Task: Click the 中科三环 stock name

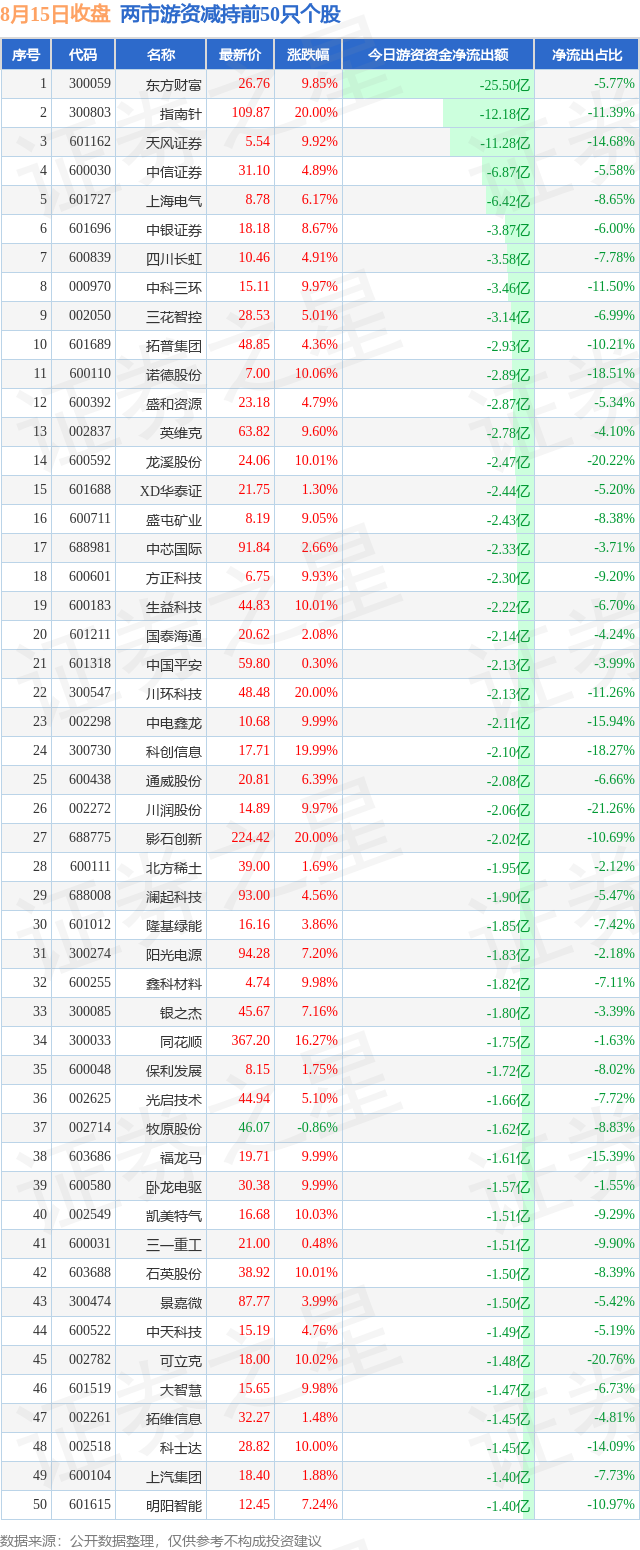Action: [174, 287]
